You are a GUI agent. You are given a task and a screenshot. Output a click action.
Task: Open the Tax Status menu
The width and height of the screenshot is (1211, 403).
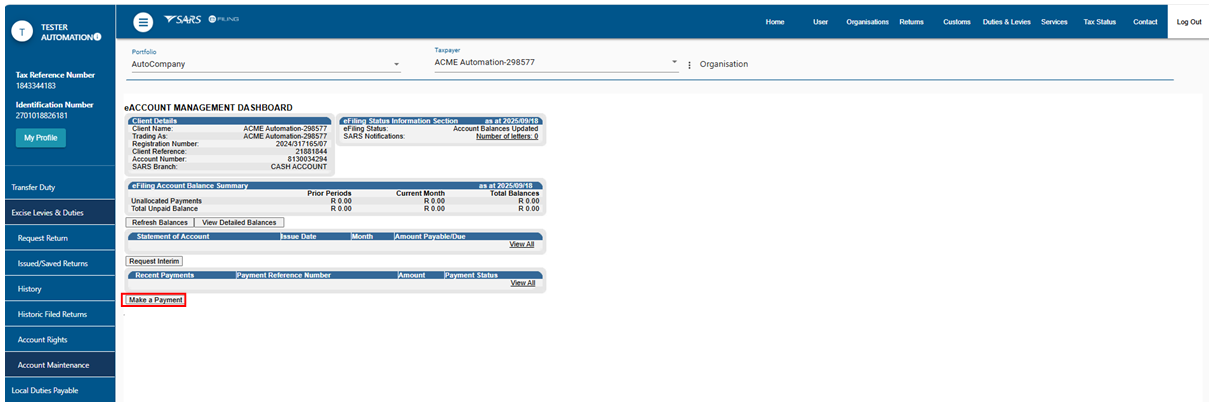coord(1099,22)
